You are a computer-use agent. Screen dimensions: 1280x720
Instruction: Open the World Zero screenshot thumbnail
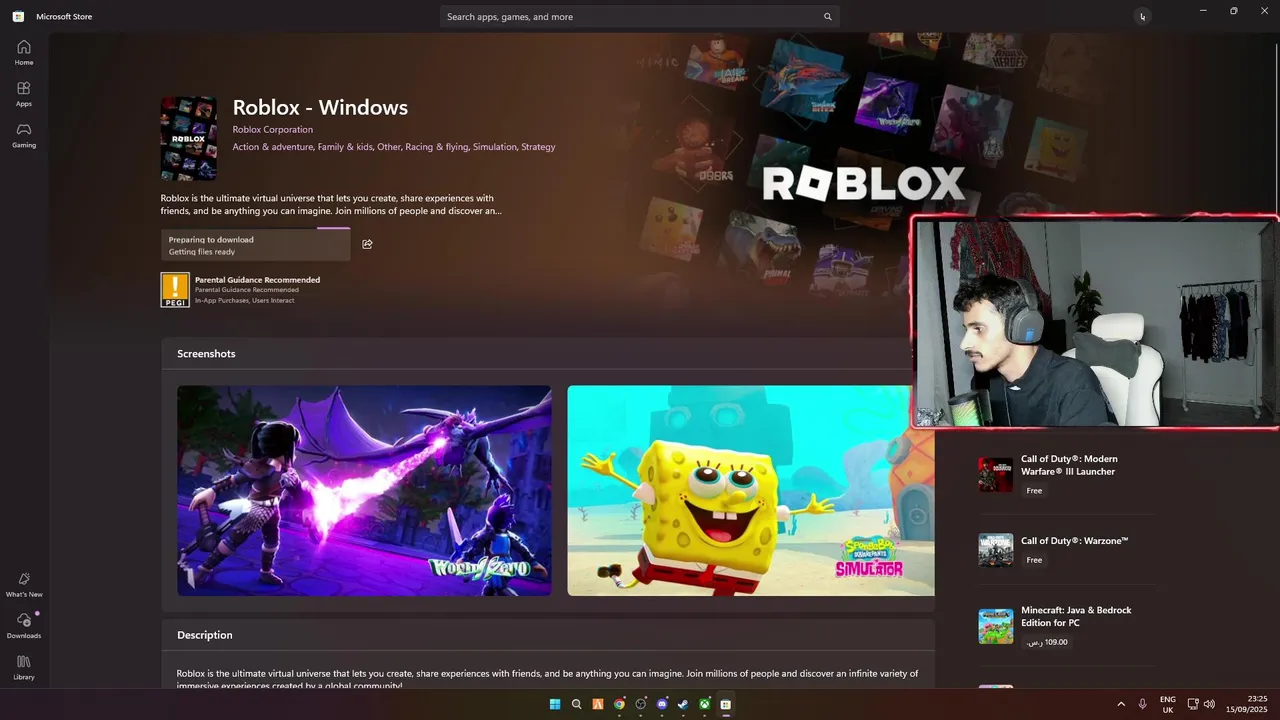364,490
